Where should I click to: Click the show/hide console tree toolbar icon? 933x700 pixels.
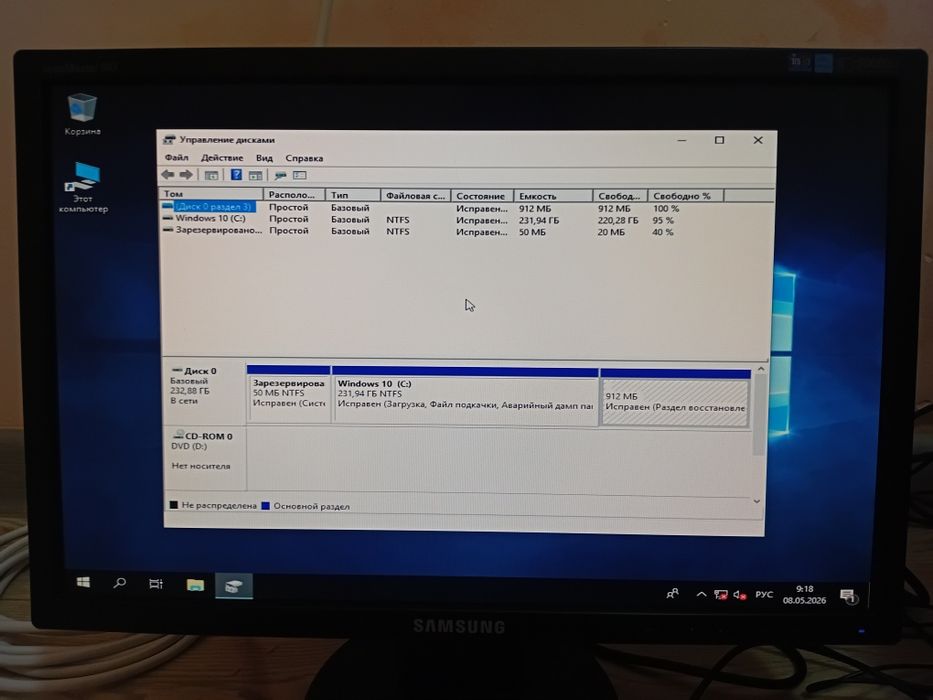coord(211,175)
